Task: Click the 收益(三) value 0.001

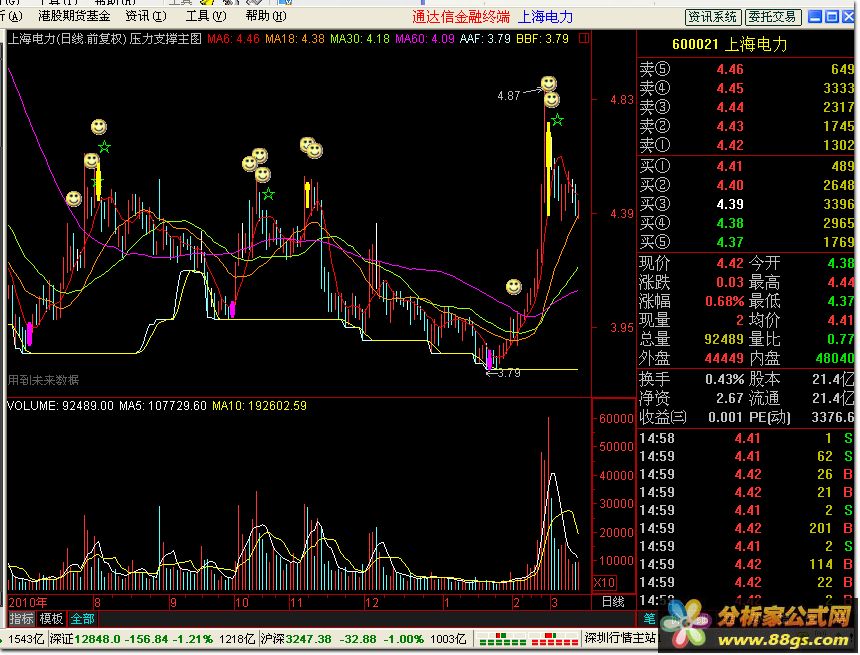Action: tap(726, 417)
